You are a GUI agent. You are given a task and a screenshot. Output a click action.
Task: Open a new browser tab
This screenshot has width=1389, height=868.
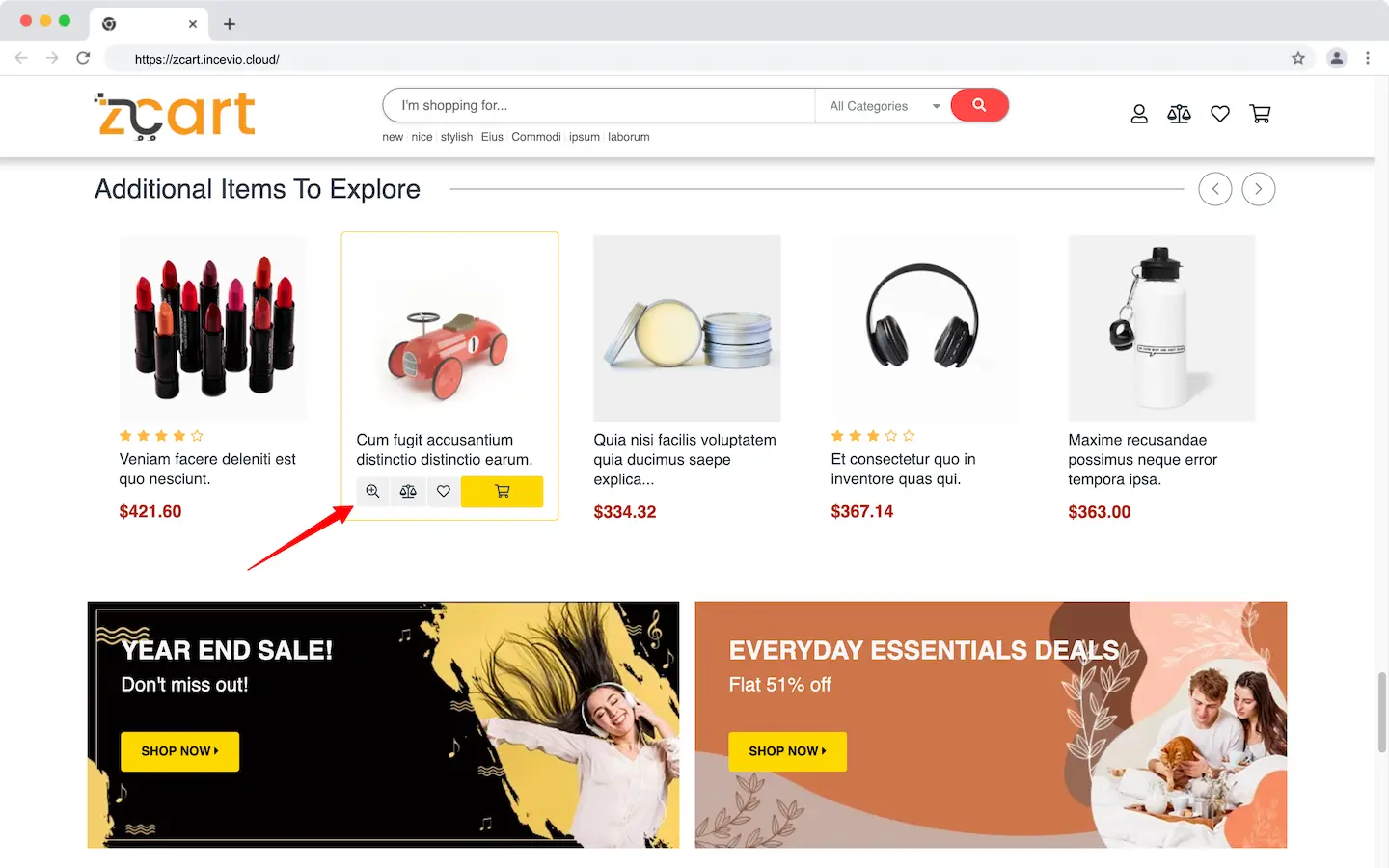pyautogui.click(x=230, y=24)
